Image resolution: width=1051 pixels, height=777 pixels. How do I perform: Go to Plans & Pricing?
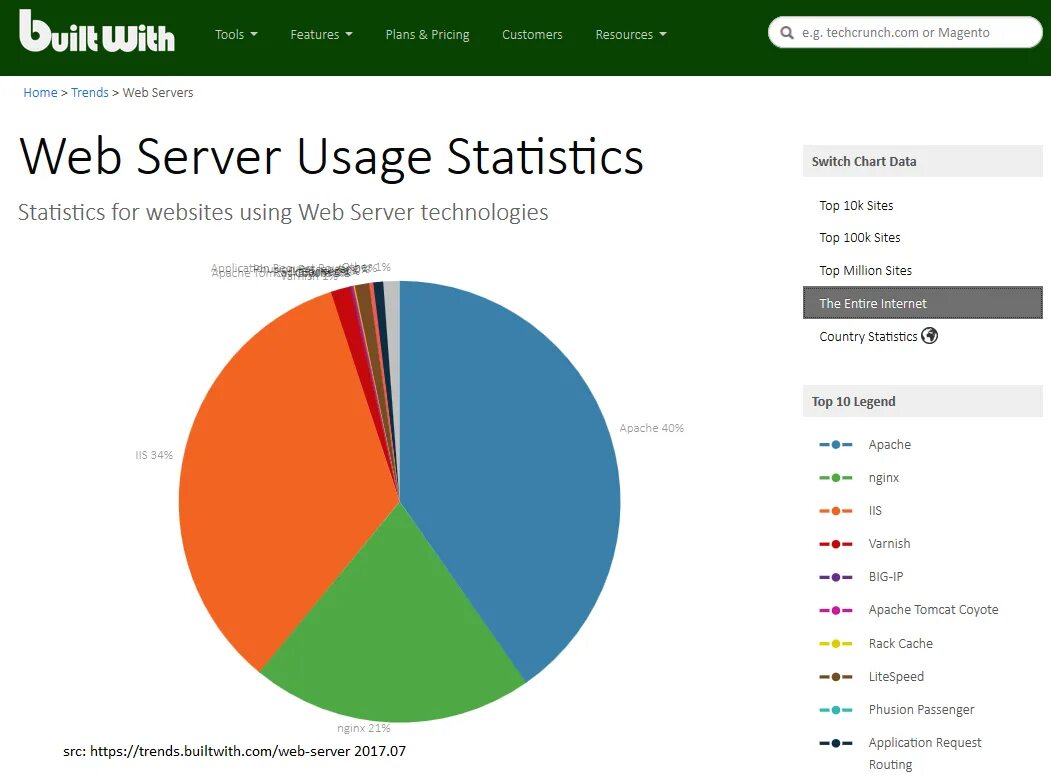tap(427, 34)
